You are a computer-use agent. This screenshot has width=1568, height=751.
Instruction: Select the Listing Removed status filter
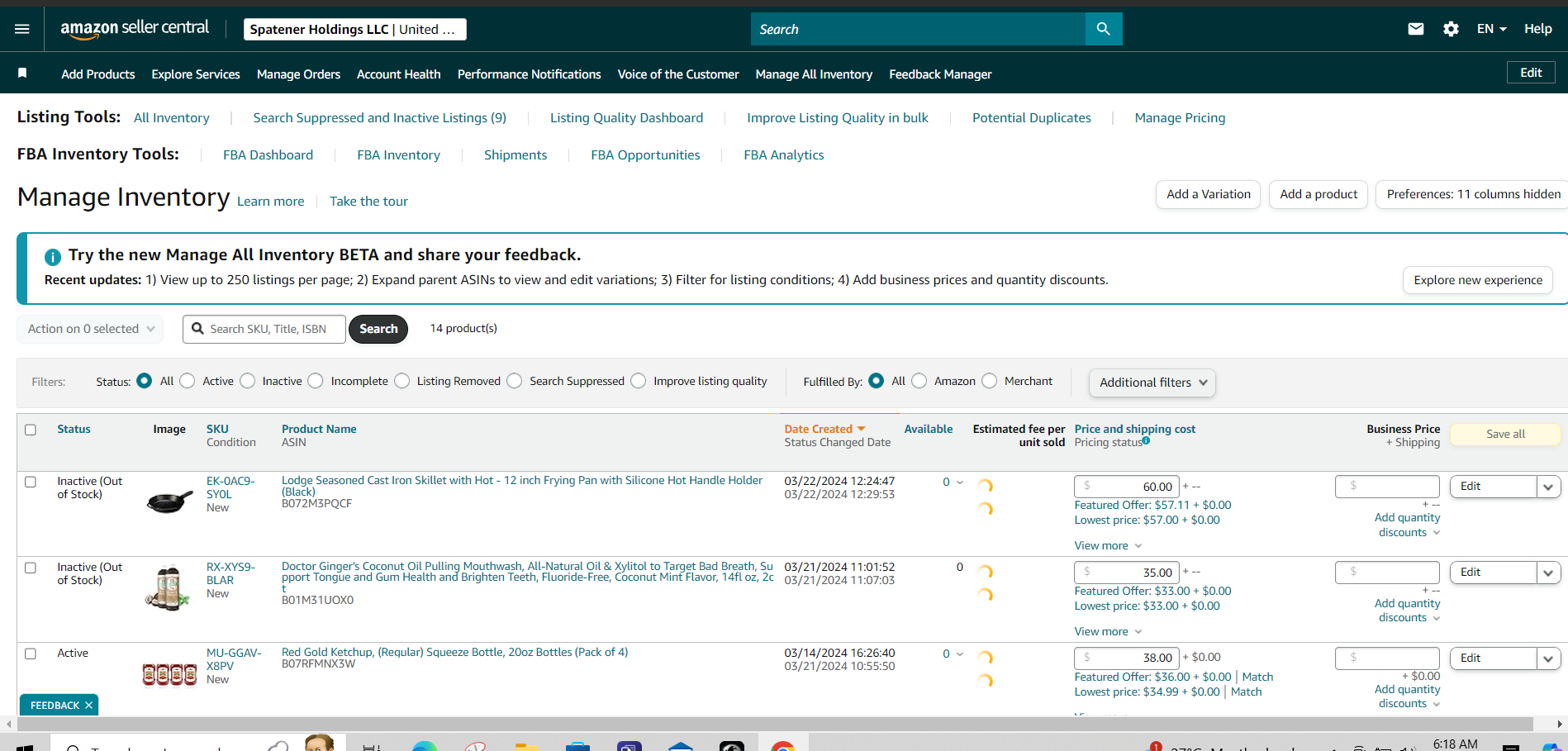coord(402,381)
